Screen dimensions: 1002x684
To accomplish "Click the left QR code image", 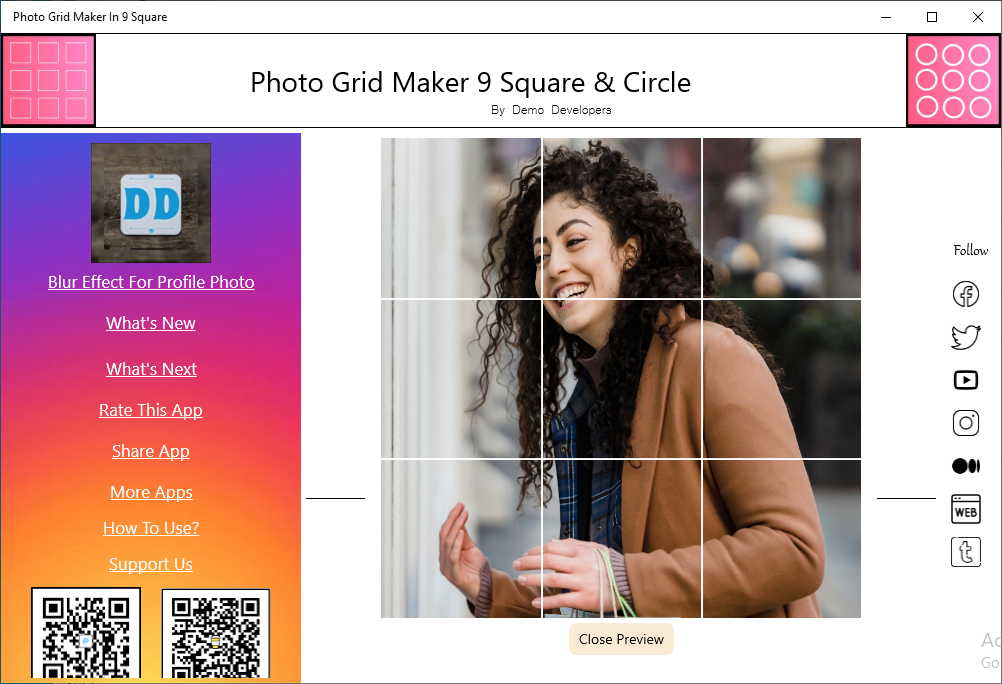I will [86, 633].
